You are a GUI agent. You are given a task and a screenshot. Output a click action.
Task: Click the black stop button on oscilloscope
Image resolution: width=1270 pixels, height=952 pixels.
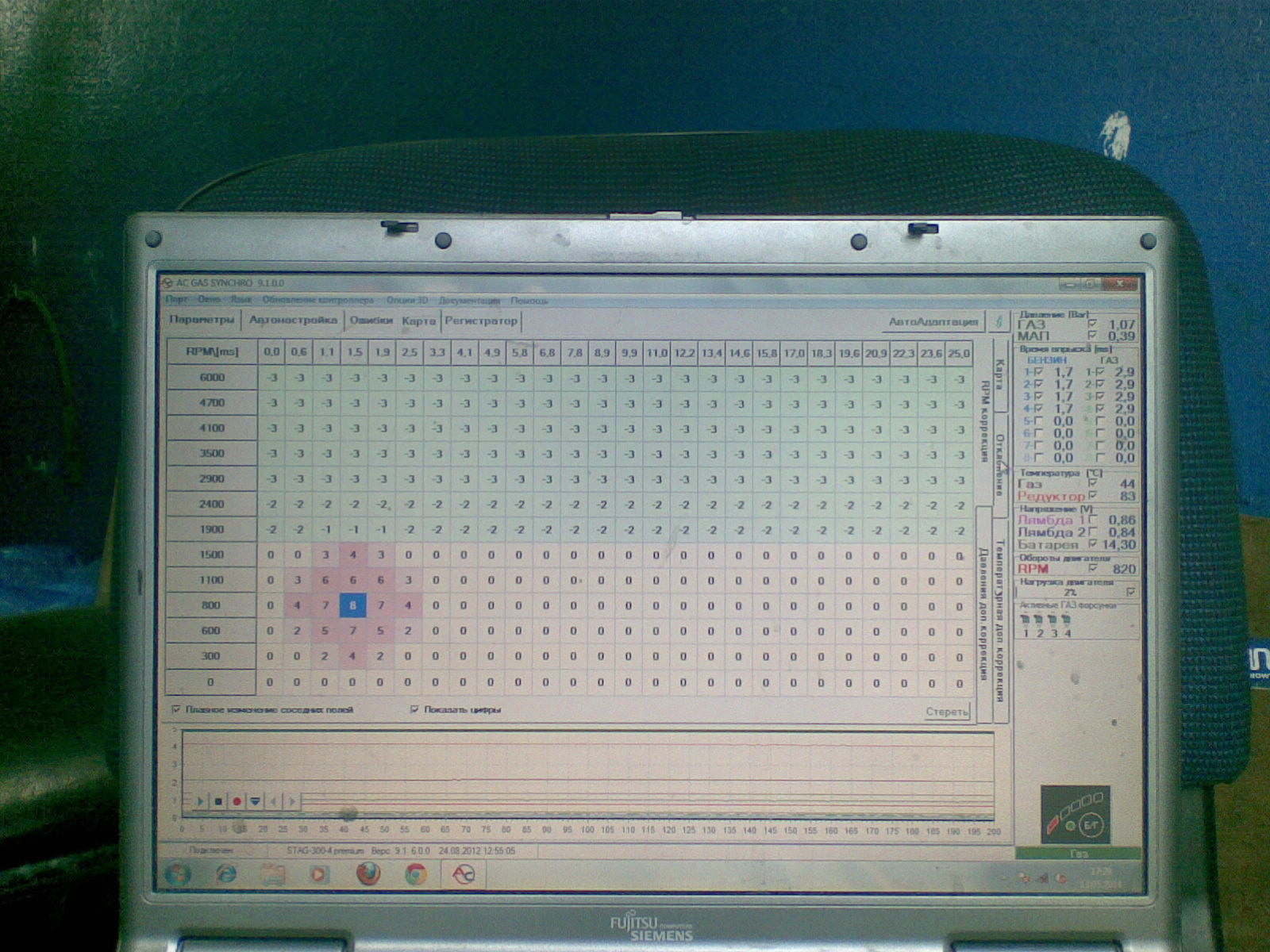218,801
